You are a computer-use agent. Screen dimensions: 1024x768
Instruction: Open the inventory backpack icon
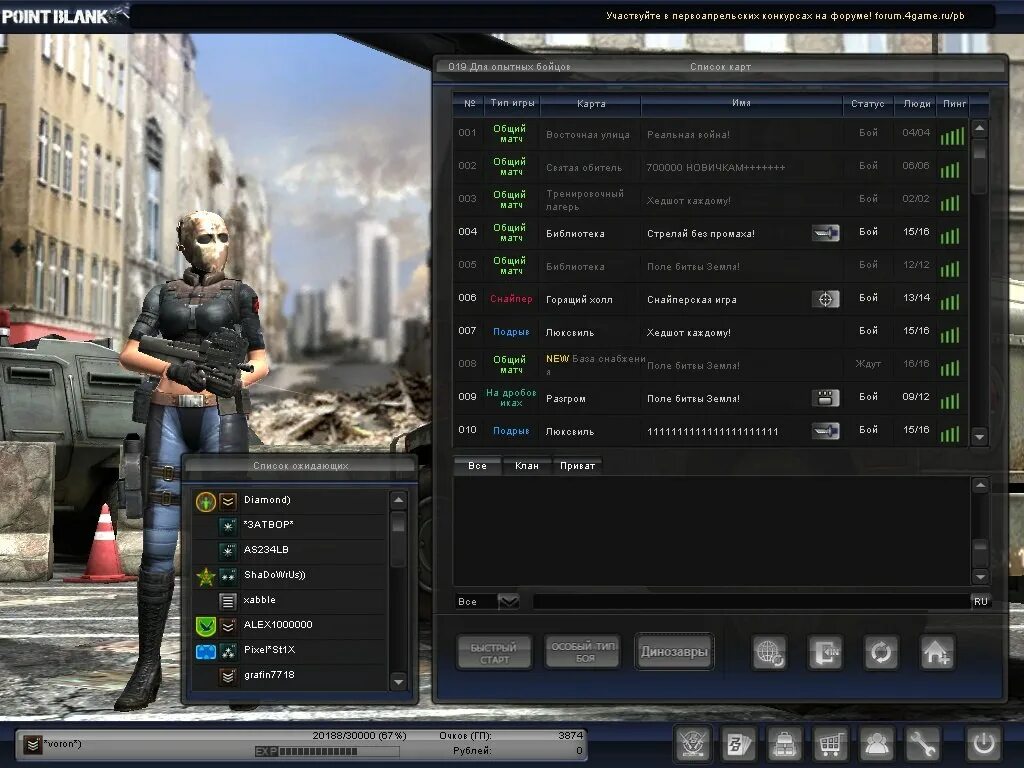coord(784,744)
